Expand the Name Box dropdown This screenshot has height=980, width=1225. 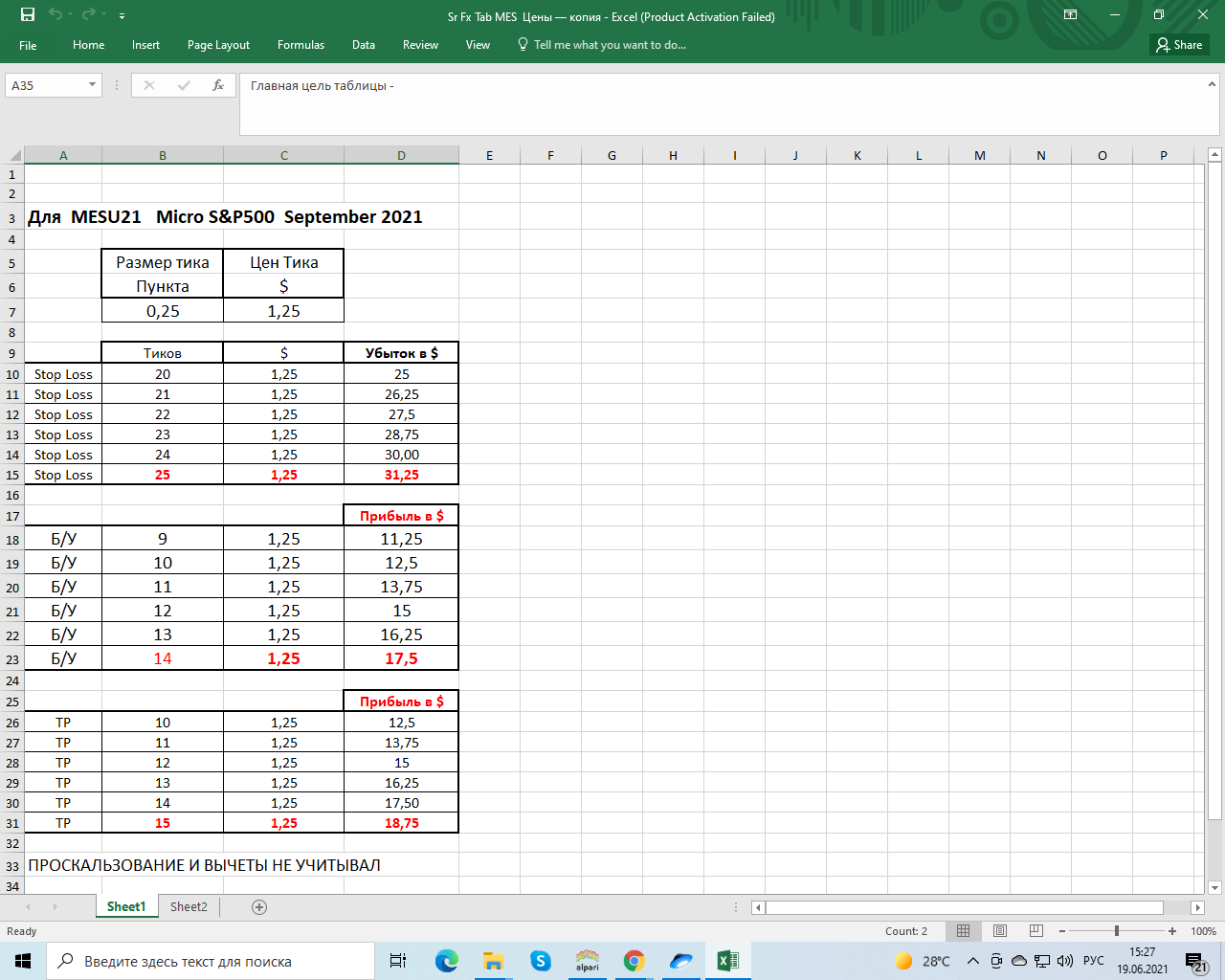pos(92,85)
